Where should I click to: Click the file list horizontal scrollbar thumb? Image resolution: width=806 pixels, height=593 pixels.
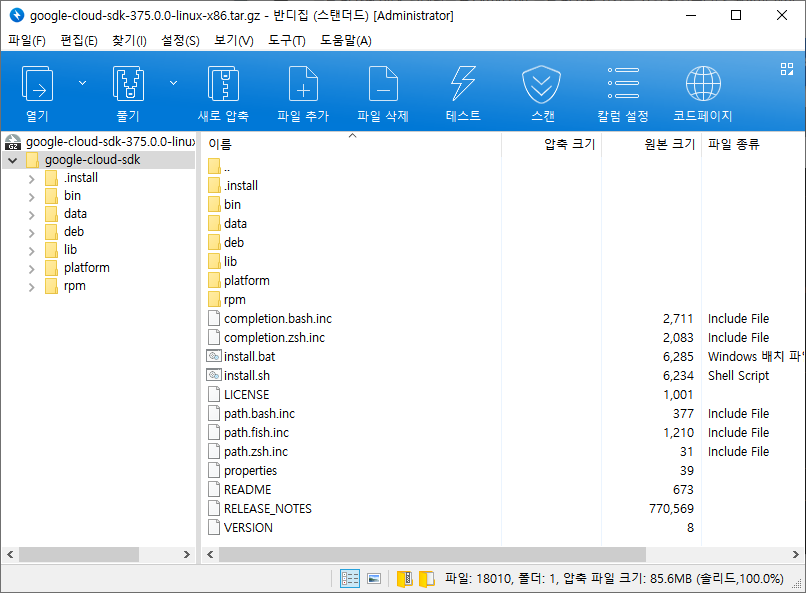click(x=432, y=554)
